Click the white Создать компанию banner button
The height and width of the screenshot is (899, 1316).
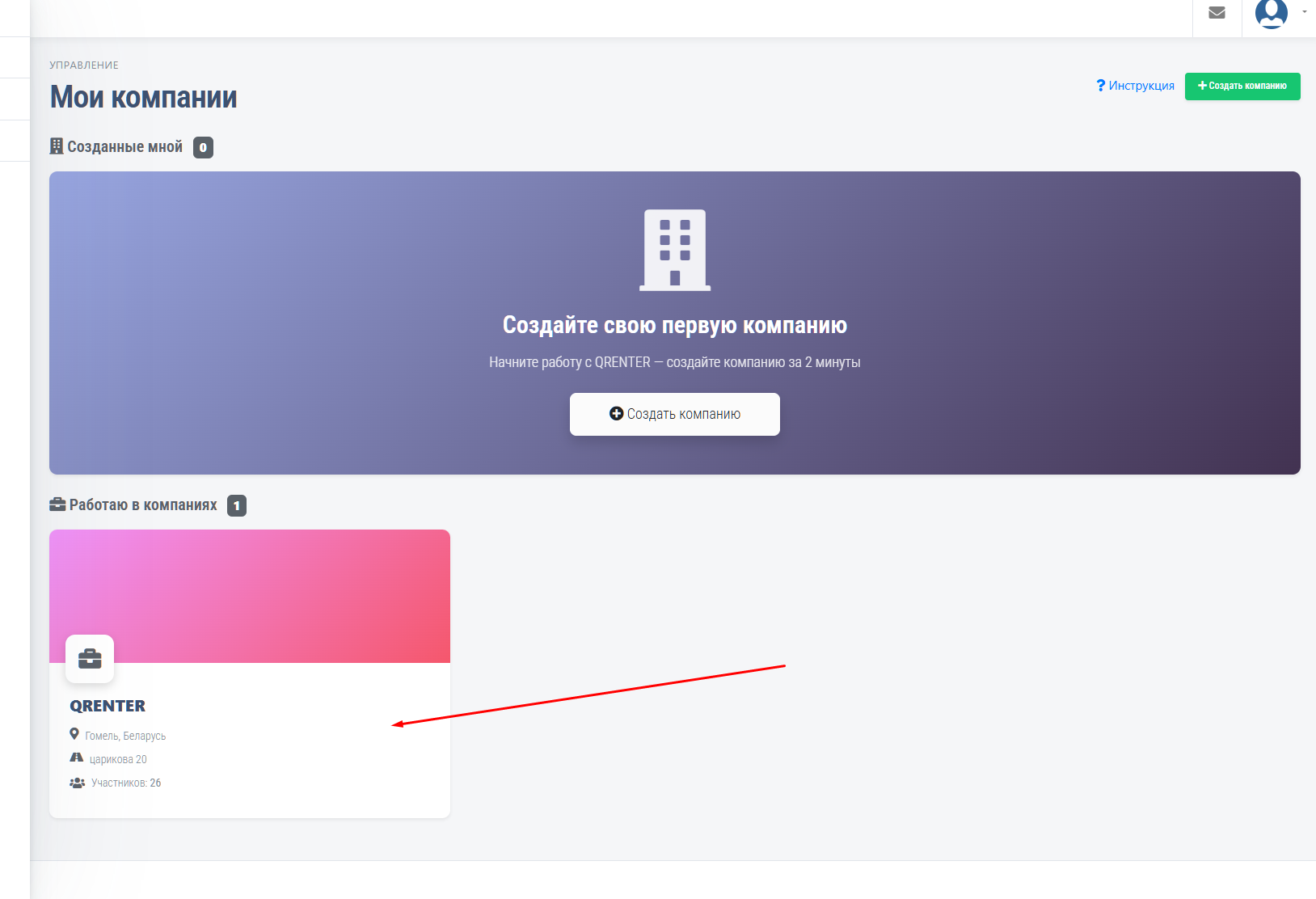click(675, 414)
